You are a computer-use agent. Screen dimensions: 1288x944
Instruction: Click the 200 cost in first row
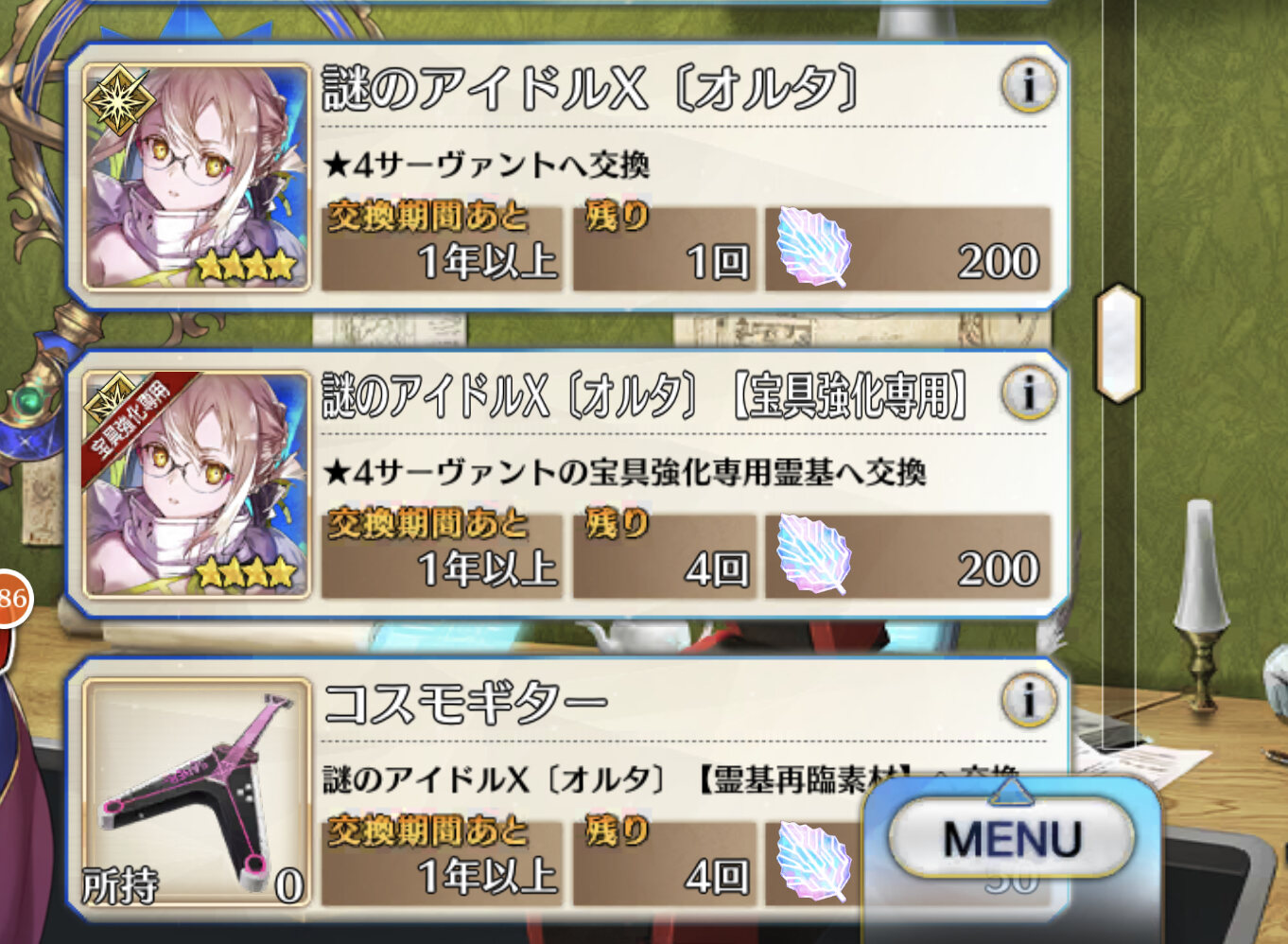[998, 262]
